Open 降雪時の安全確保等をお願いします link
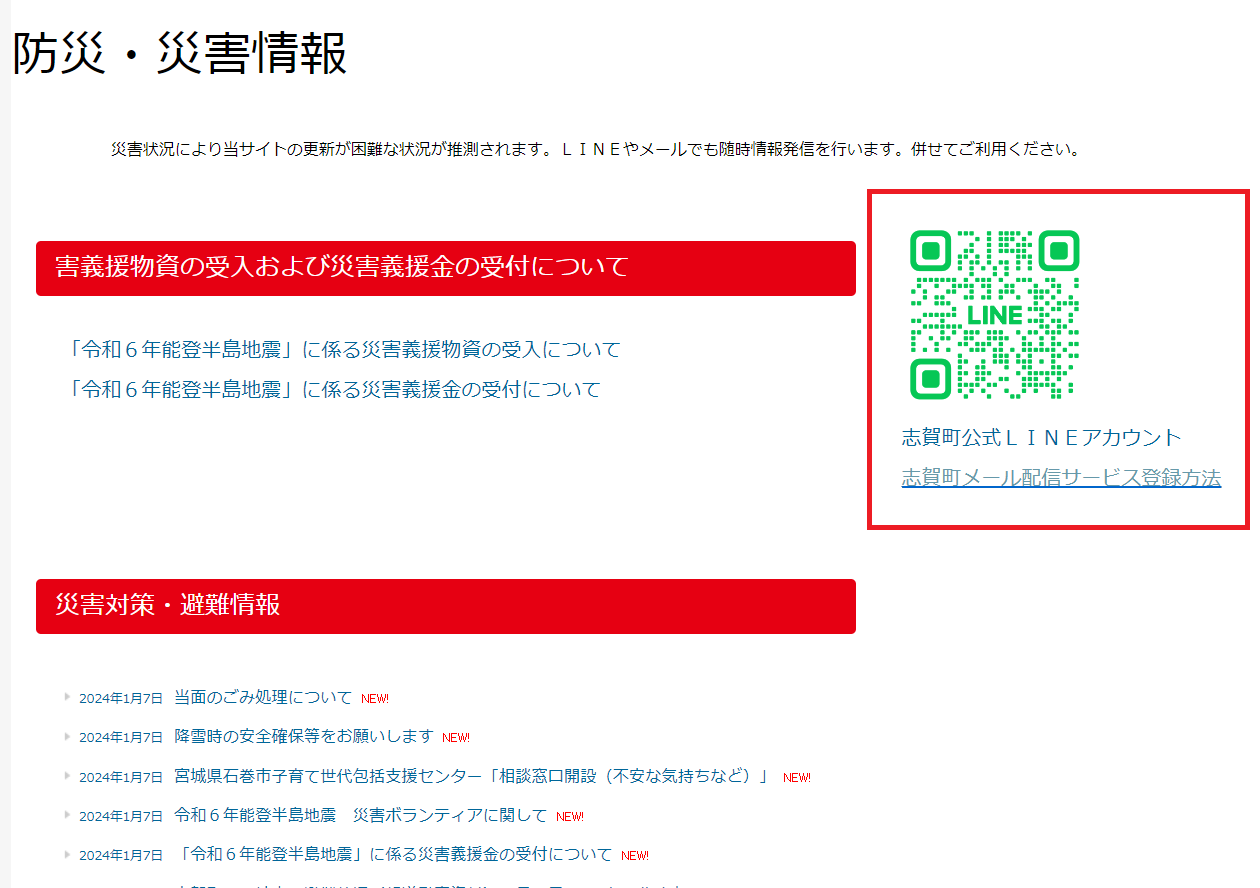The width and height of the screenshot is (1260, 888). (x=303, y=736)
